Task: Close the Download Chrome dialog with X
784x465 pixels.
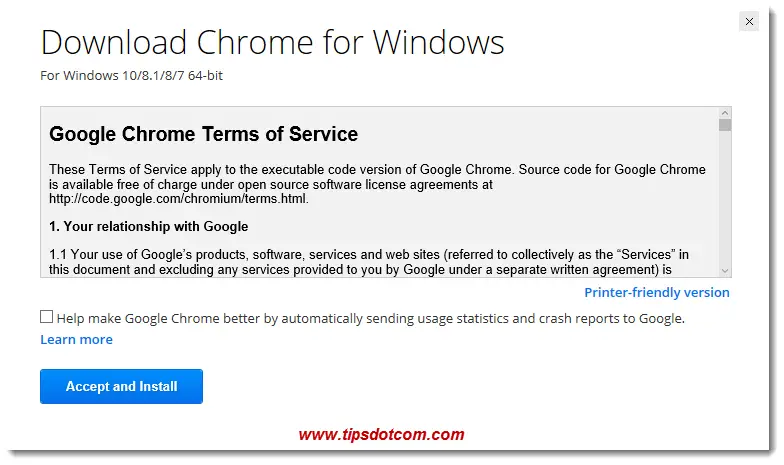Action: (748, 22)
